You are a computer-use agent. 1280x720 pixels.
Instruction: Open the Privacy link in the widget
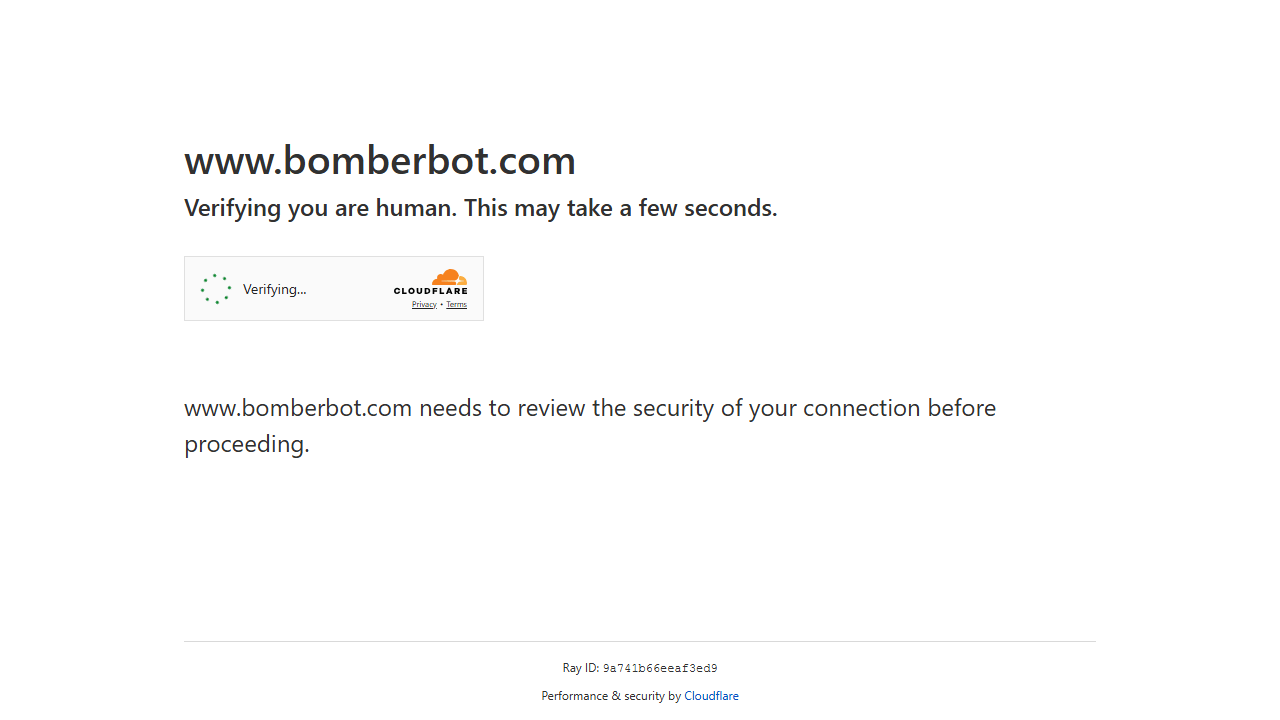(424, 305)
